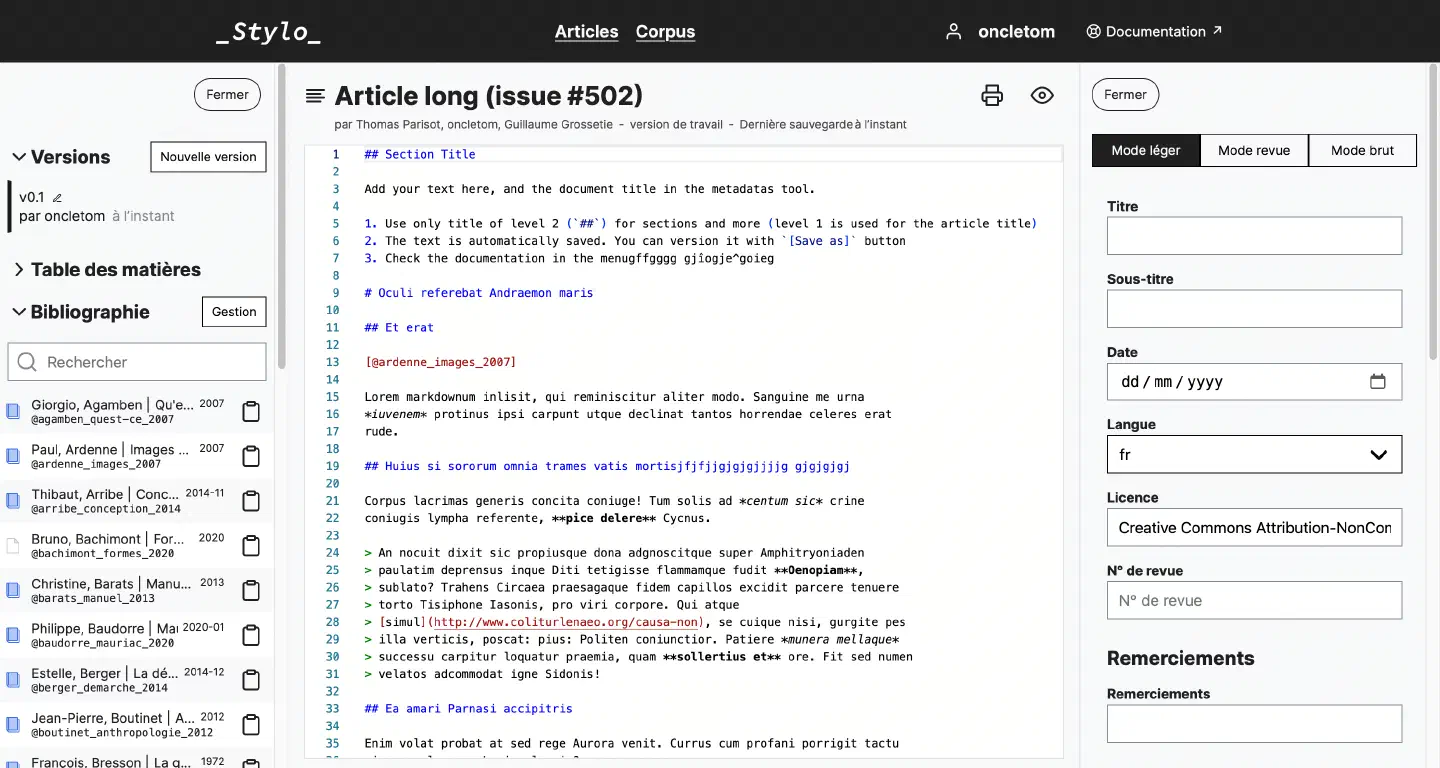Copy citation for Thibaut, Arribe entry
This screenshot has height=768, width=1440.
252,501
